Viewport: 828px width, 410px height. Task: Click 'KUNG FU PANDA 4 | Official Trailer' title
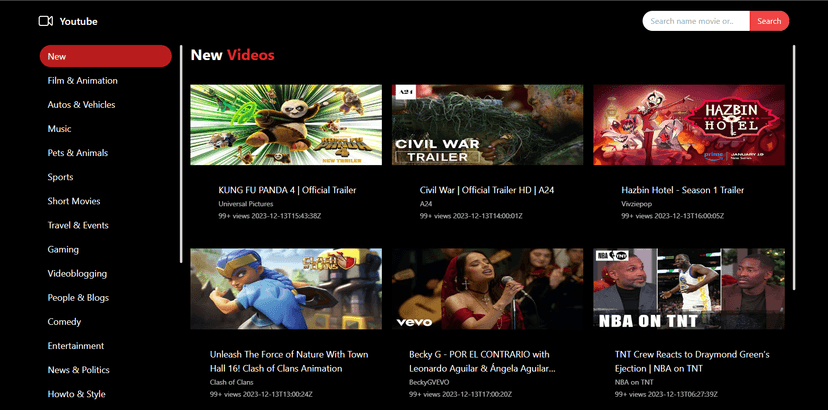click(287, 190)
